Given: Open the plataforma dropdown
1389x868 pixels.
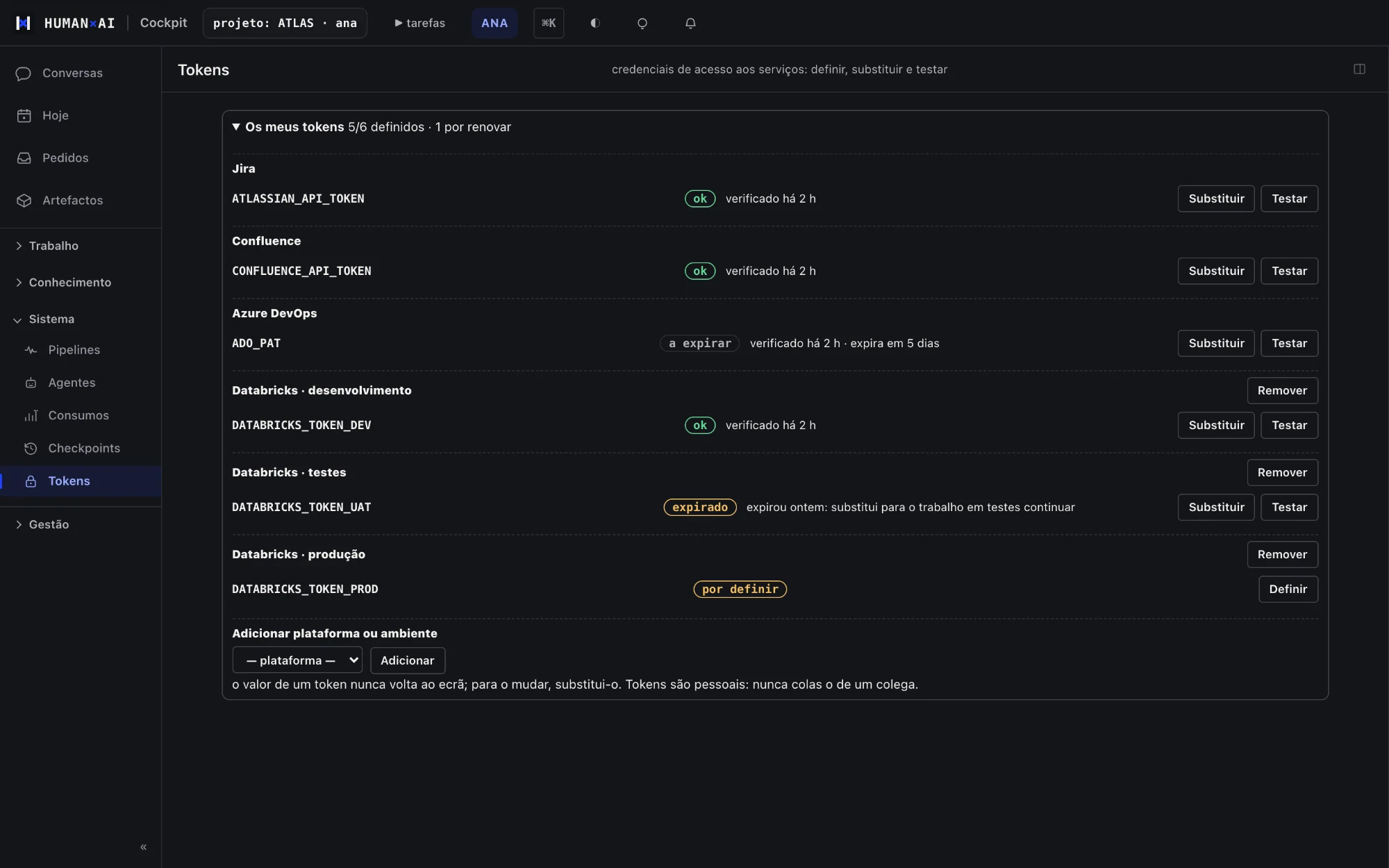Looking at the screenshot, I should click(297, 660).
